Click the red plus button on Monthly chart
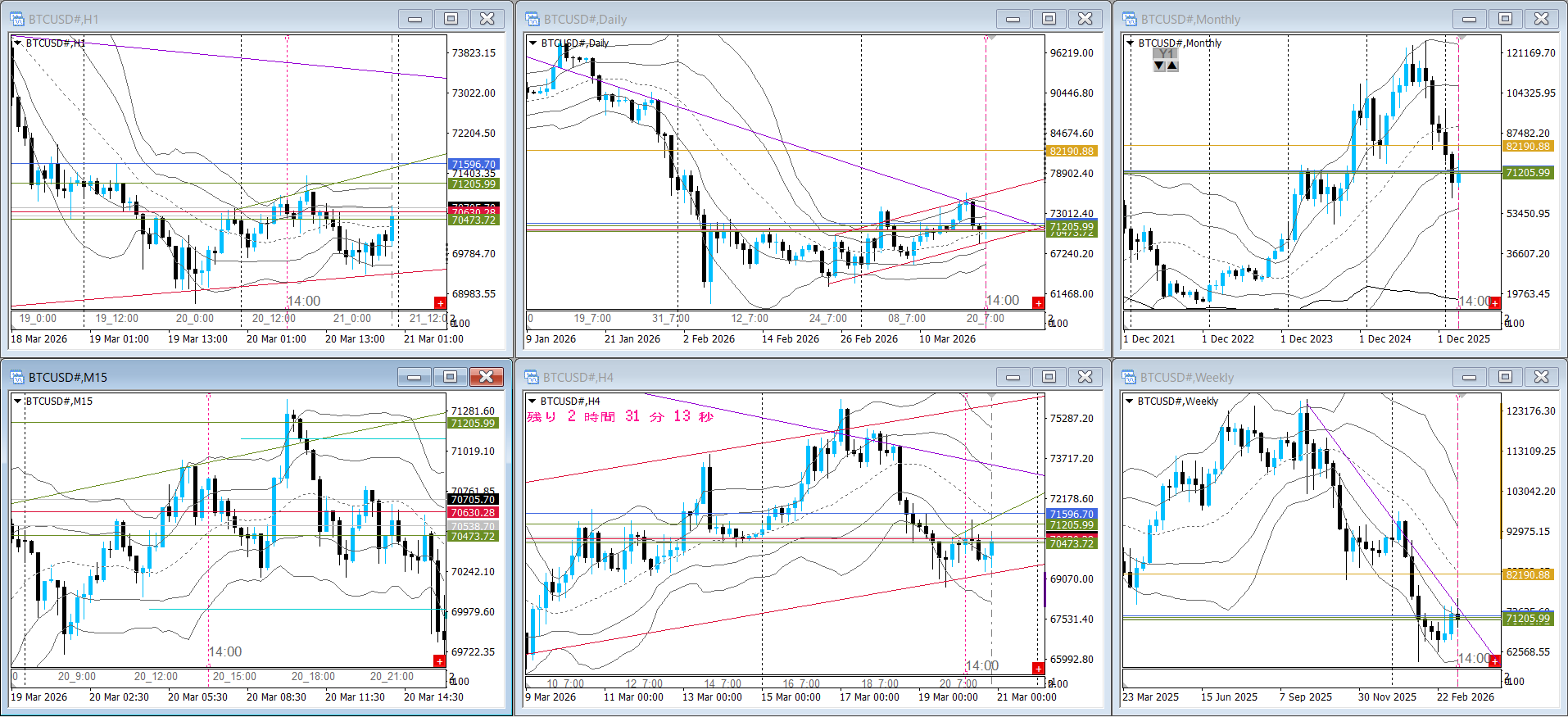The height and width of the screenshot is (717, 1568). (1494, 303)
